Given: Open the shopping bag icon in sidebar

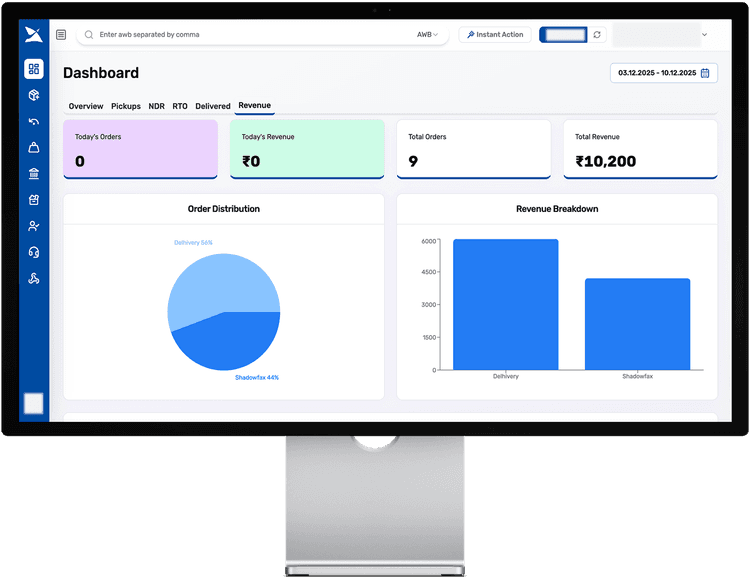Looking at the screenshot, I should point(34,147).
